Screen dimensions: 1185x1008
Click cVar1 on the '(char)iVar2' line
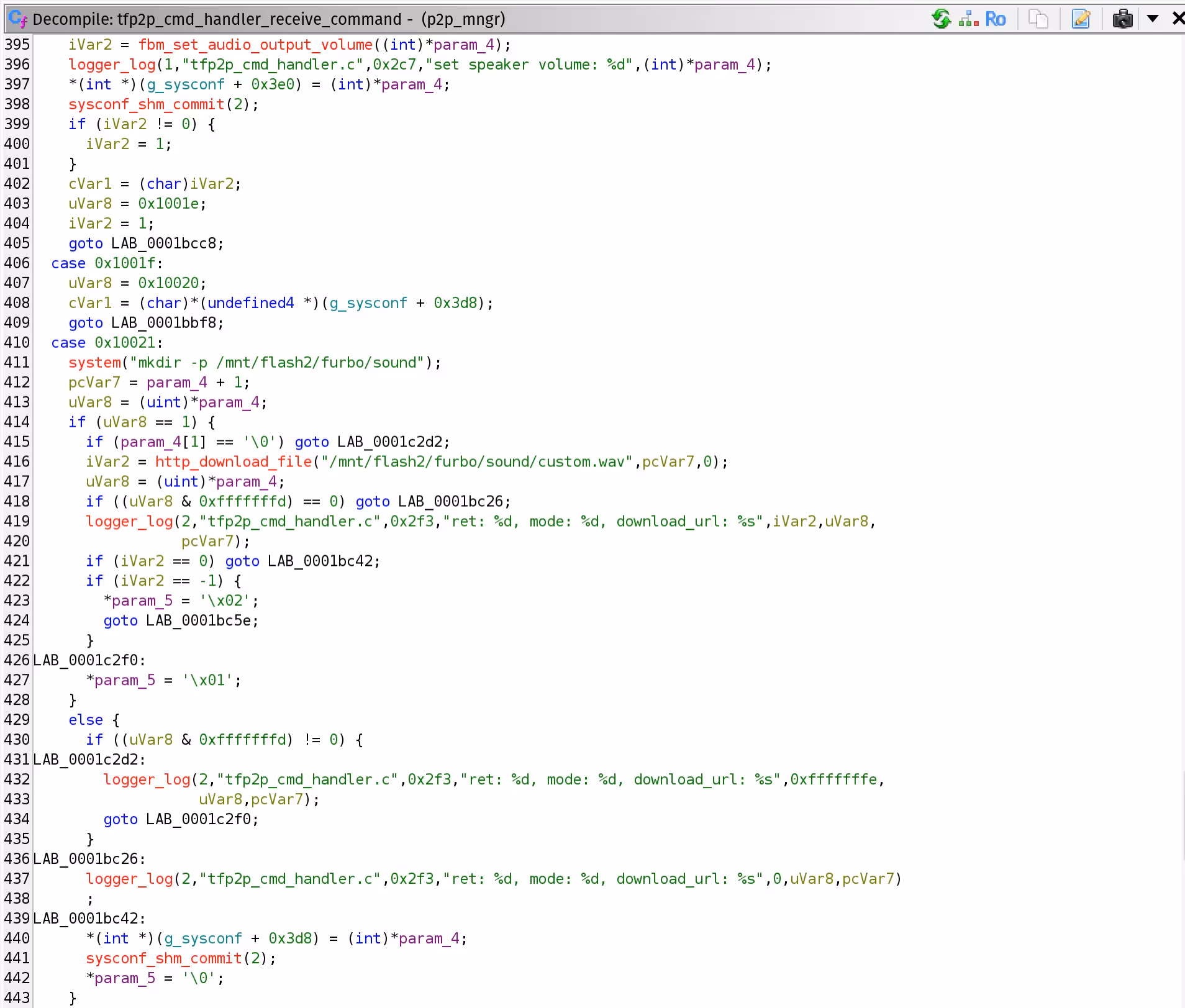[x=90, y=184]
